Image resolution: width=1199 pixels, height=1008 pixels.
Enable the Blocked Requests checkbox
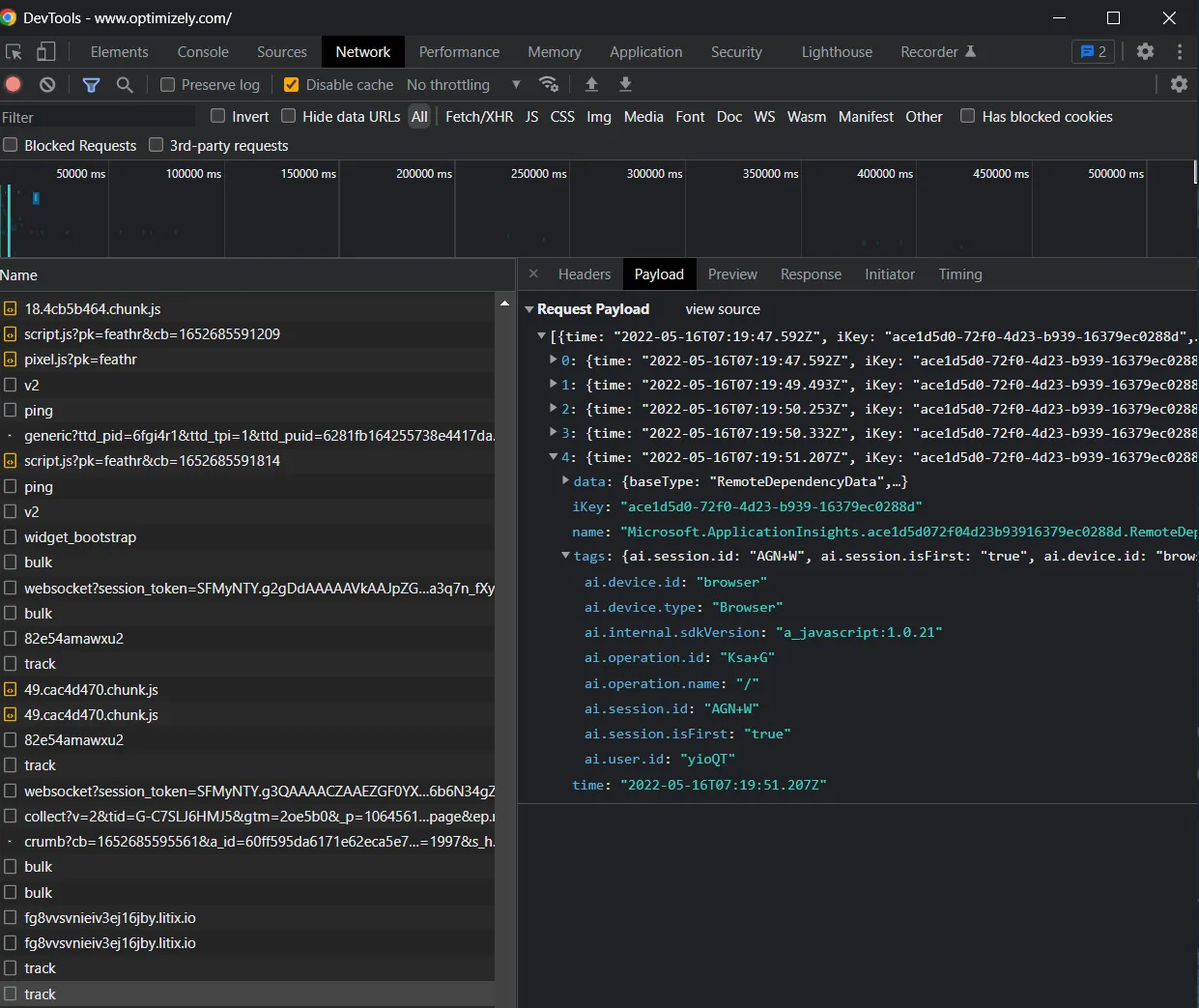click(11, 145)
